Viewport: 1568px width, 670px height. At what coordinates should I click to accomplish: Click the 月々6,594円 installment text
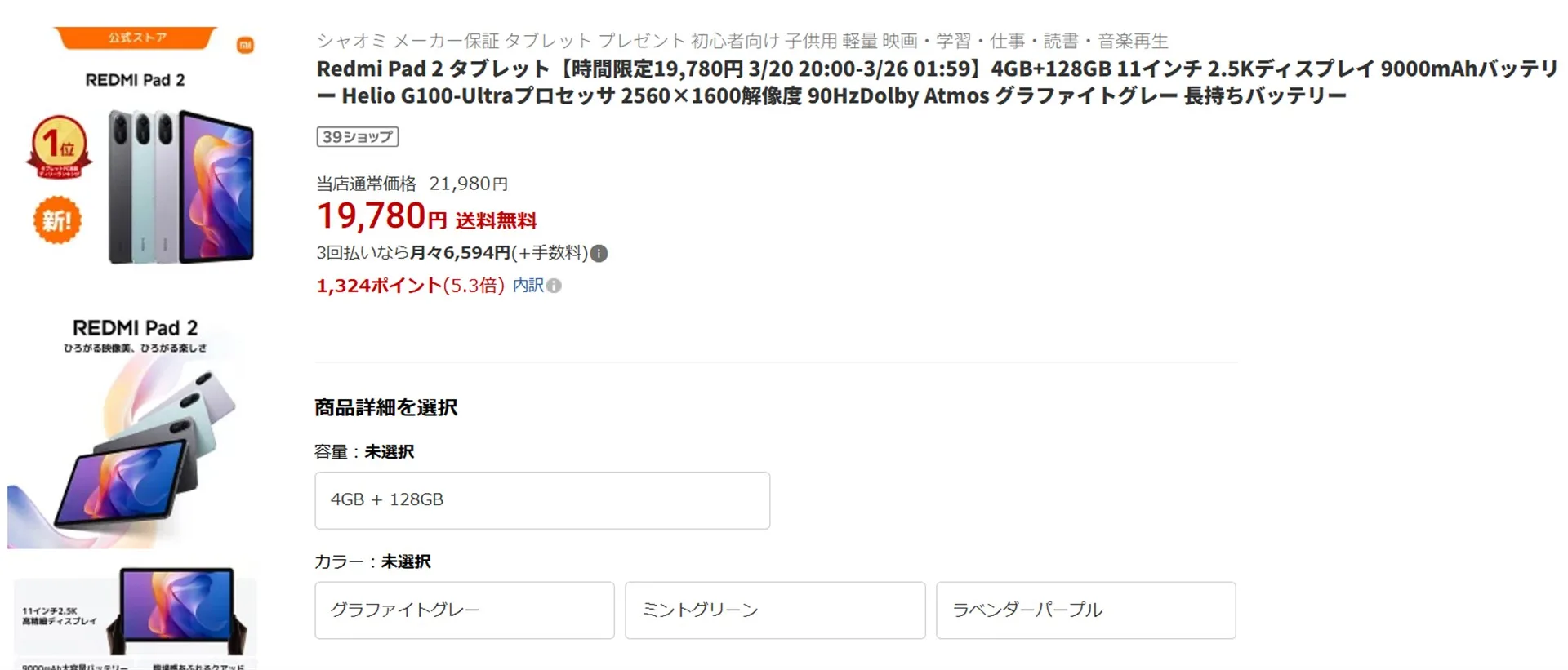(460, 253)
